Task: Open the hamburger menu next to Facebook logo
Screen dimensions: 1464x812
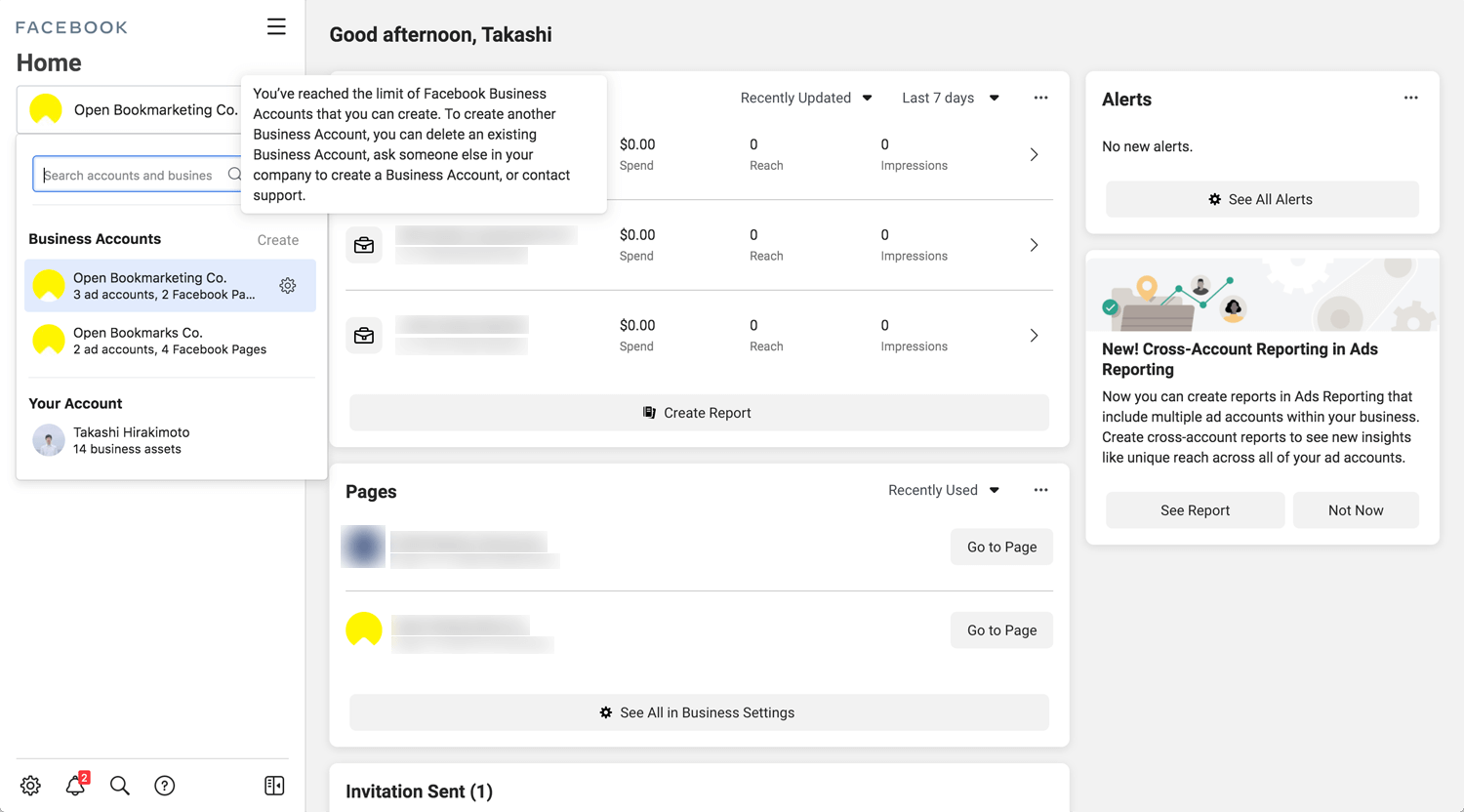Action: tap(276, 26)
